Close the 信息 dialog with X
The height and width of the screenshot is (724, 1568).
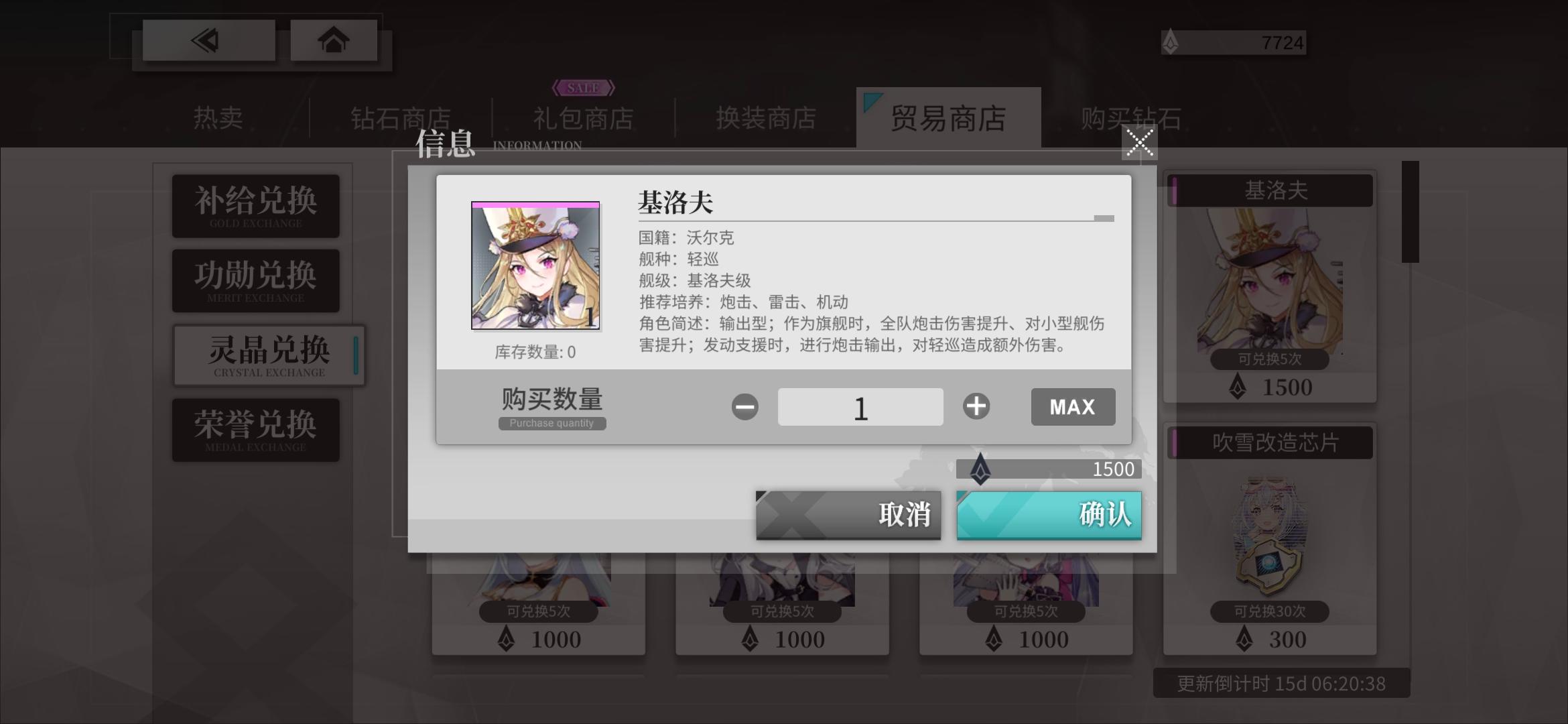[x=1139, y=142]
